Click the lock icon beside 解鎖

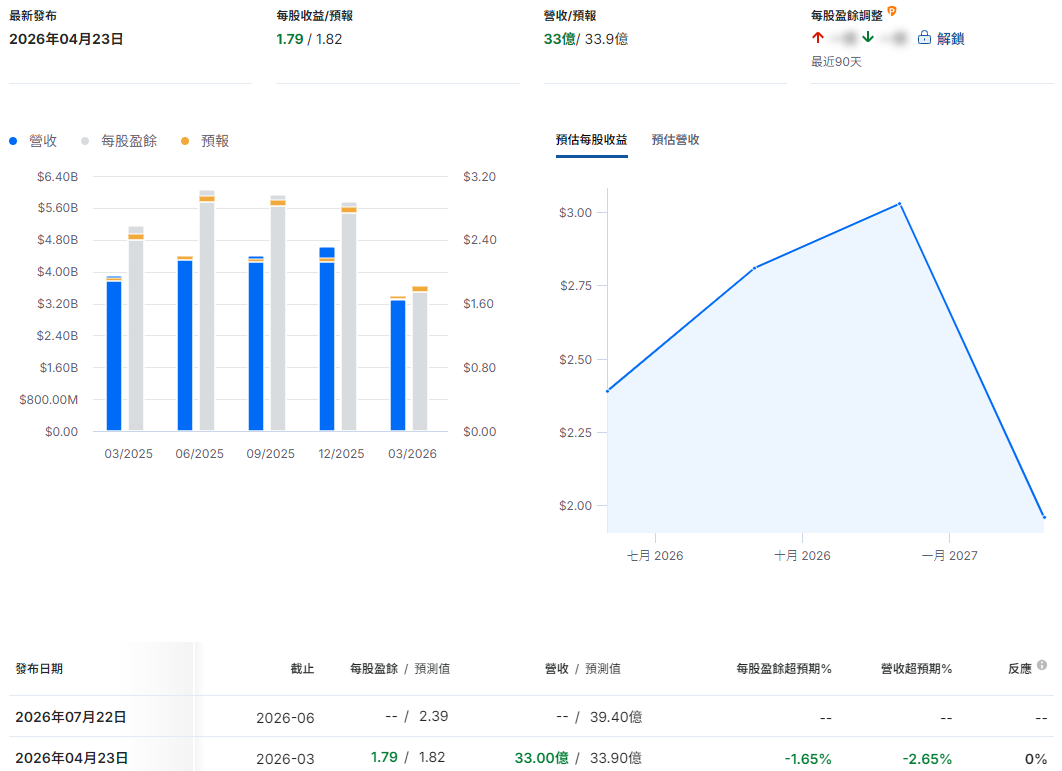pyautogui.click(x=924, y=38)
